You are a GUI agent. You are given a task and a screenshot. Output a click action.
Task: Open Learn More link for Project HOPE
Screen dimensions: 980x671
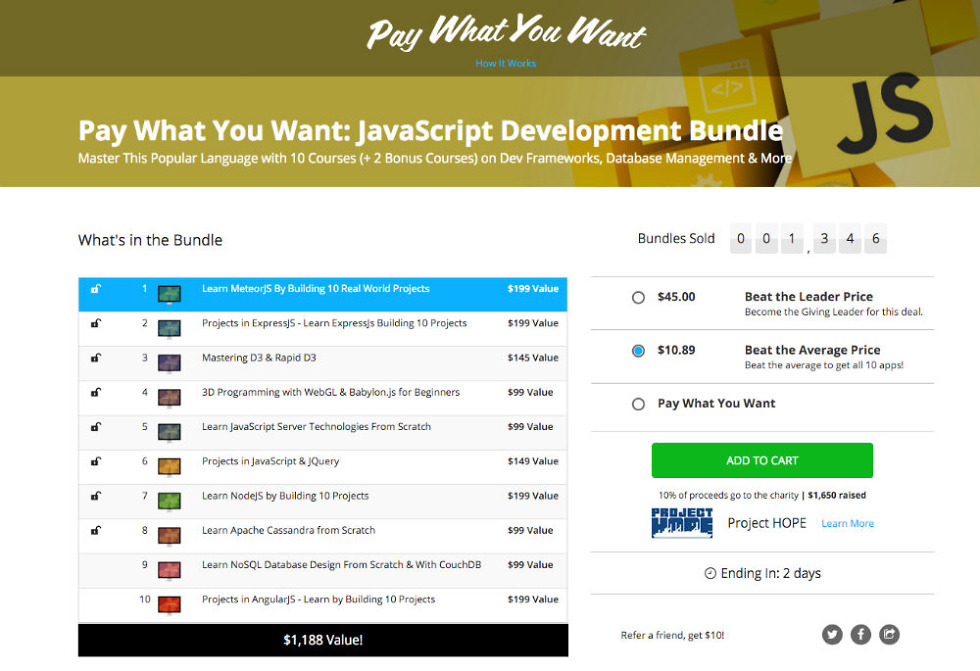tap(847, 524)
